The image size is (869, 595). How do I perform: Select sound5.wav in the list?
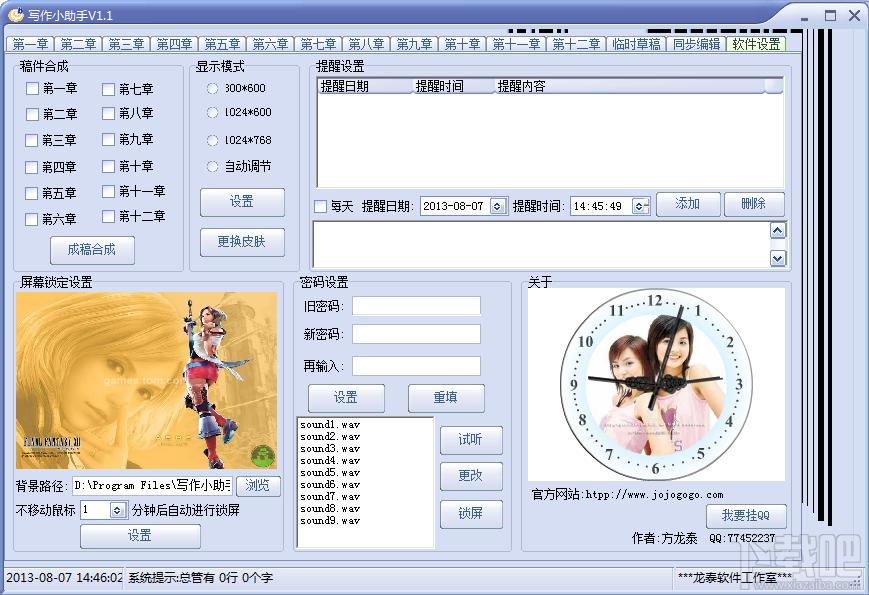point(330,473)
